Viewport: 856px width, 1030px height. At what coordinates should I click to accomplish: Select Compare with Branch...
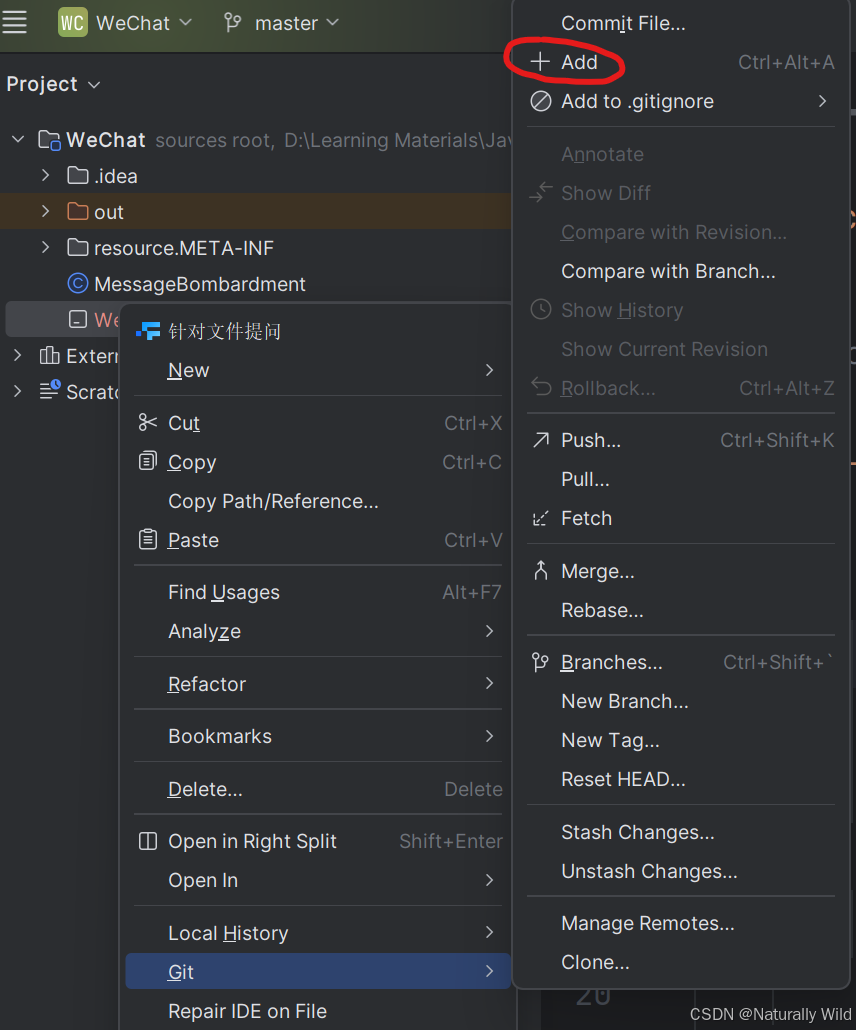(x=681, y=271)
